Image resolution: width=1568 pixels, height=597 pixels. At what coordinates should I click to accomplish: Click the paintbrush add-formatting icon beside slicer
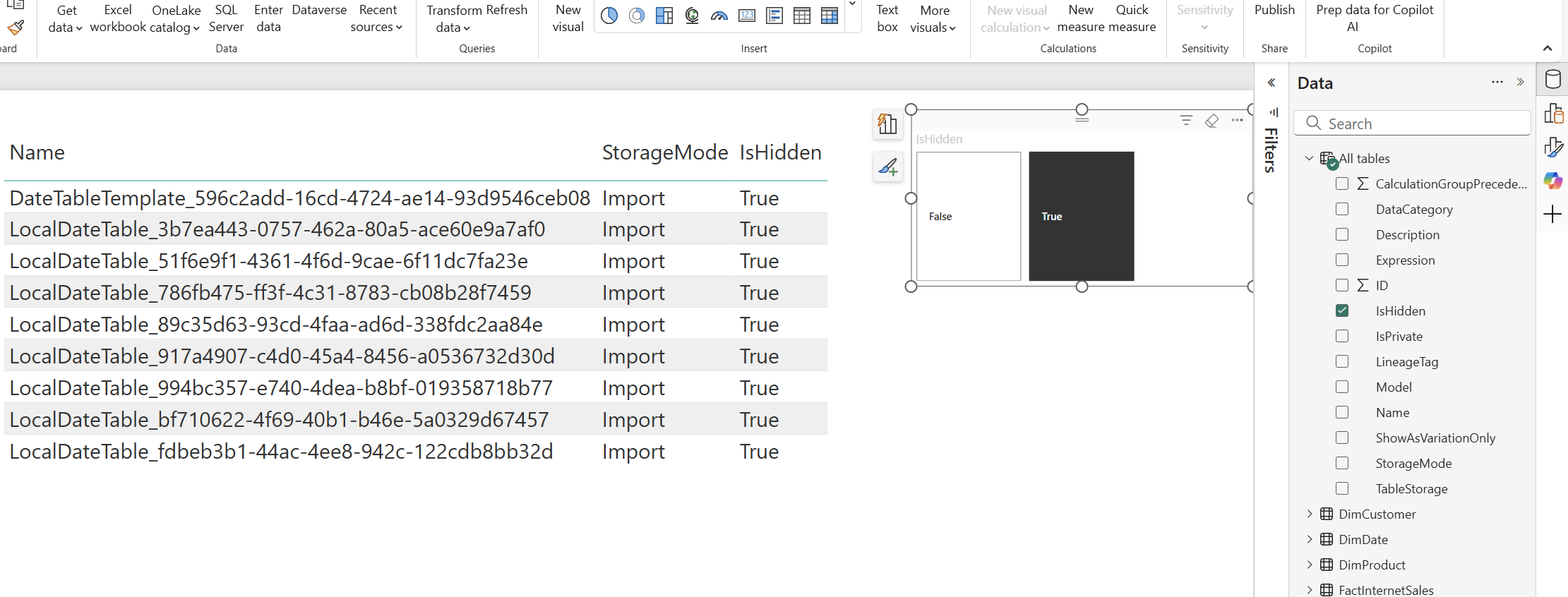click(x=887, y=167)
